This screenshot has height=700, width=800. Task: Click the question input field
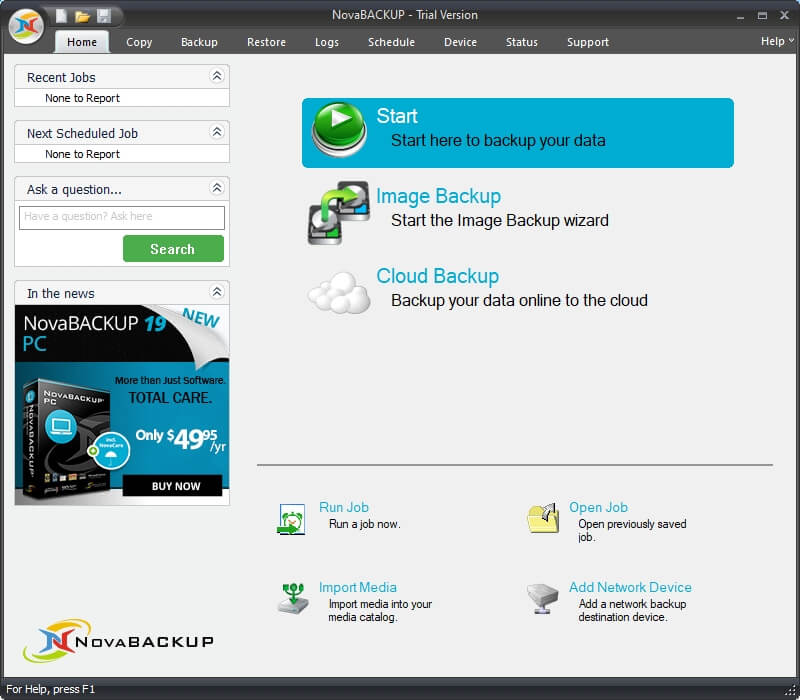point(122,217)
